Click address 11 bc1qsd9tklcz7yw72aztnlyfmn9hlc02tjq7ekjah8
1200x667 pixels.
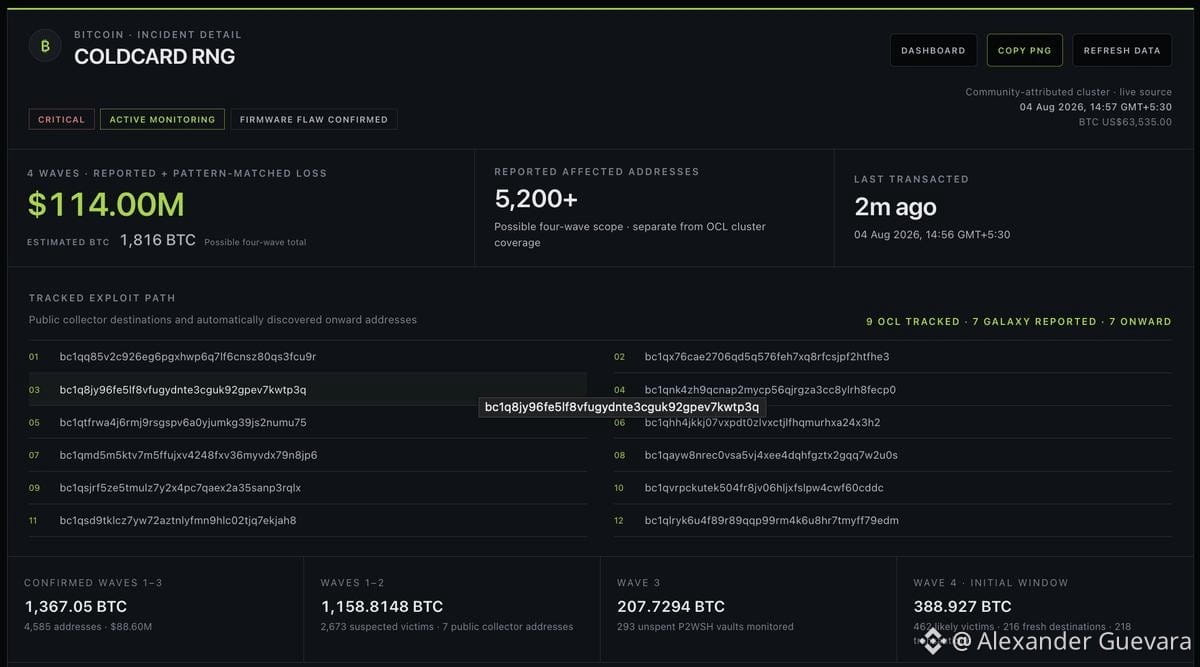(x=178, y=521)
